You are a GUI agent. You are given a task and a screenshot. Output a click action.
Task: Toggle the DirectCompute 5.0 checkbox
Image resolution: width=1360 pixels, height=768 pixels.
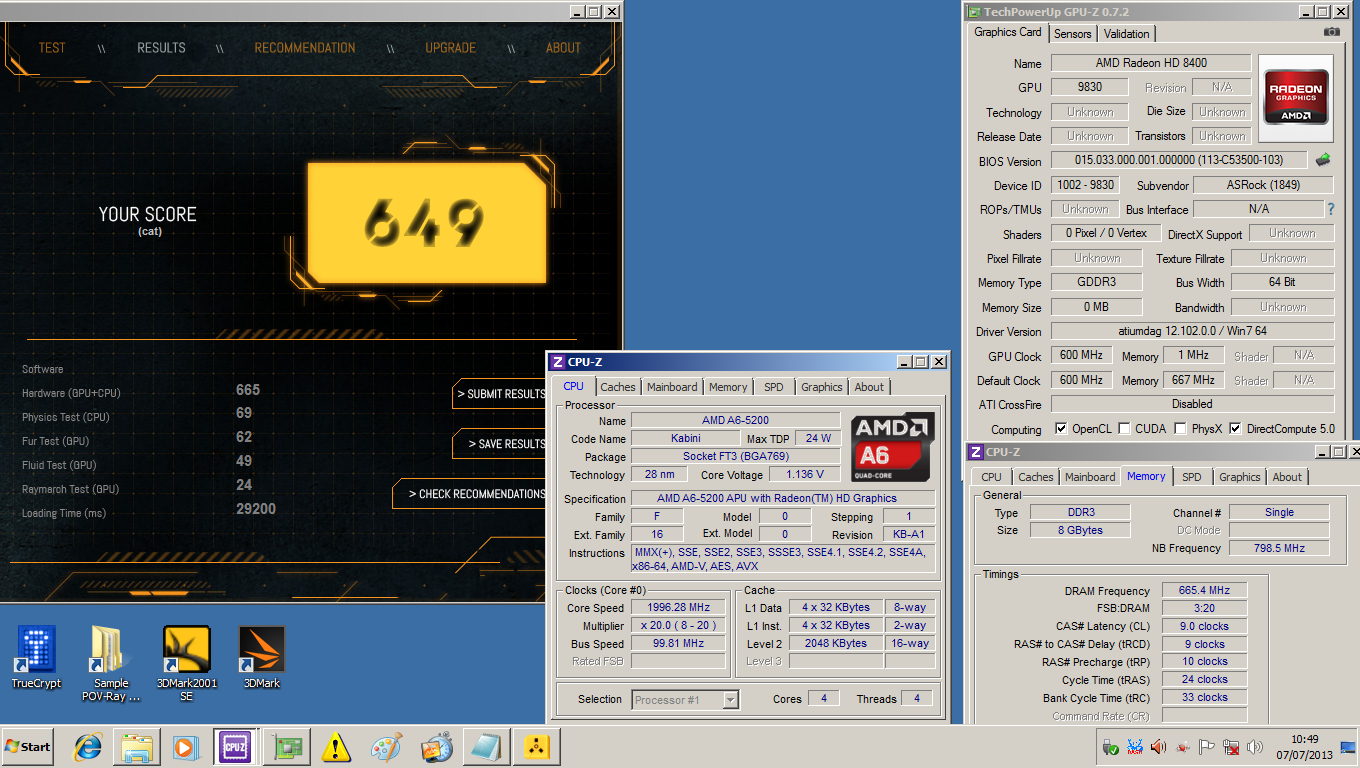click(1235, 428)
